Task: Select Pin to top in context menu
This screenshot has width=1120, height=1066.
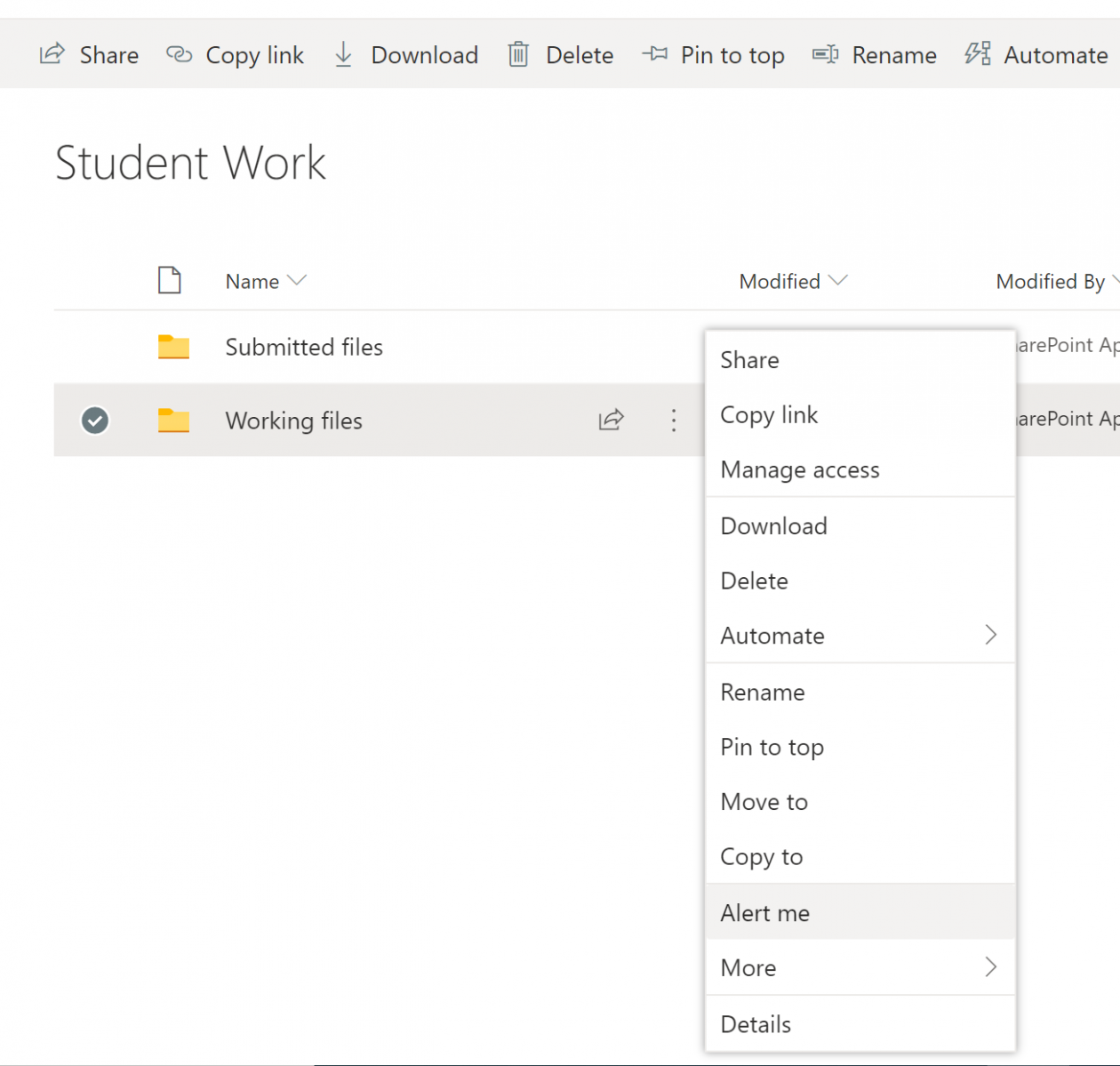Action: (860, 748)
